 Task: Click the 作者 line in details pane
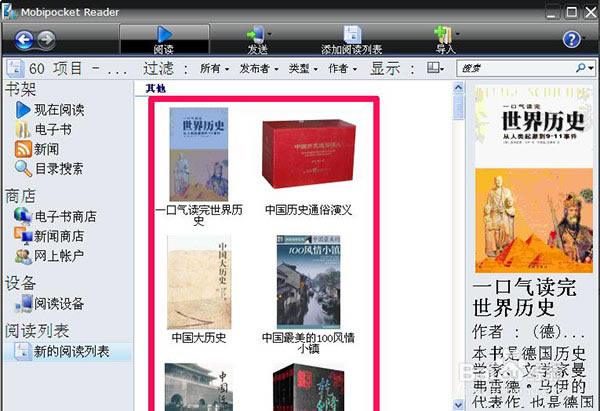(x=528, y=331)
